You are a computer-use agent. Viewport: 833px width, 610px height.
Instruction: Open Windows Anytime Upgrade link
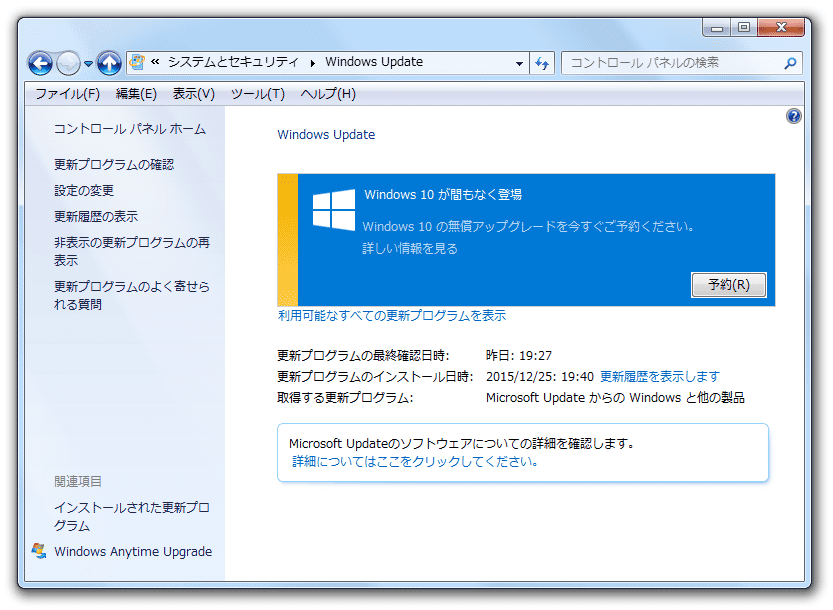click(133, 552)
